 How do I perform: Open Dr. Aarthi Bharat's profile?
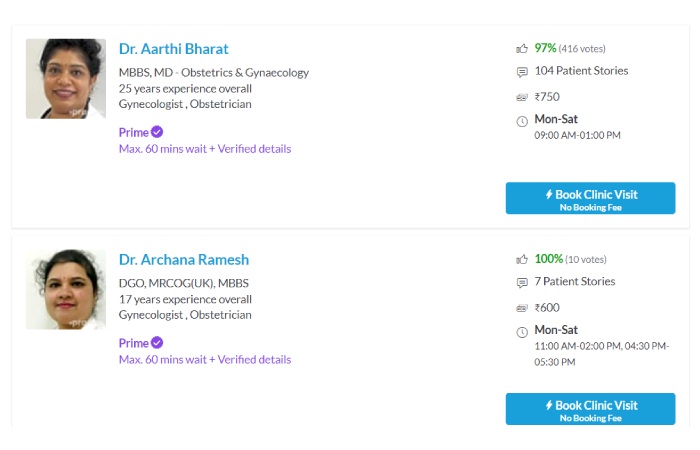tap(174, 49)
